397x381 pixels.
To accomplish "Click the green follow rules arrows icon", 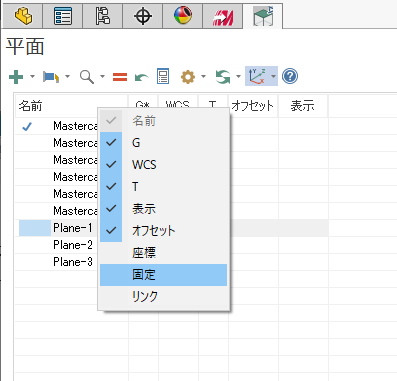I will tap(223, 77).
